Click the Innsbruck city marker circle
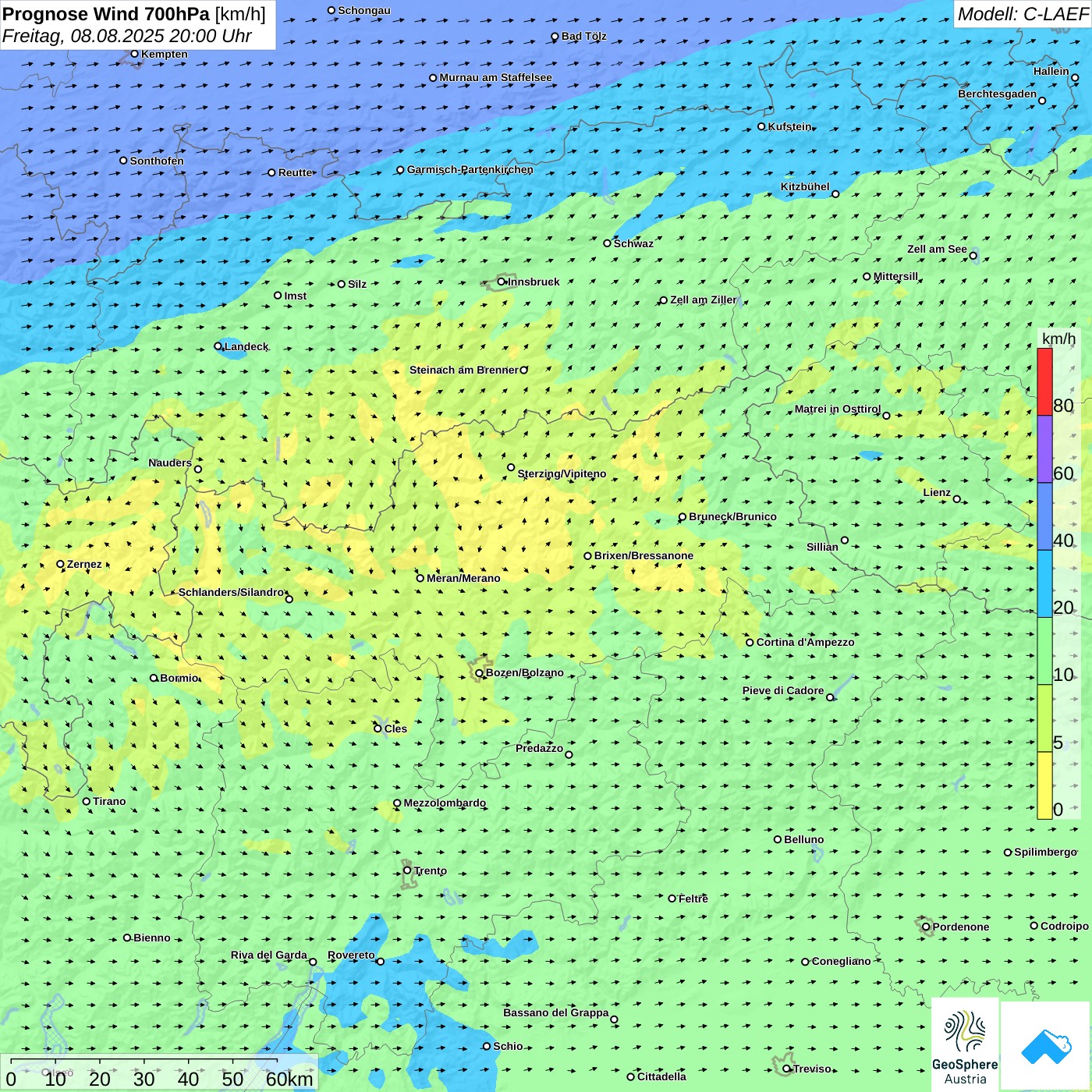 (x=502, y=282)
